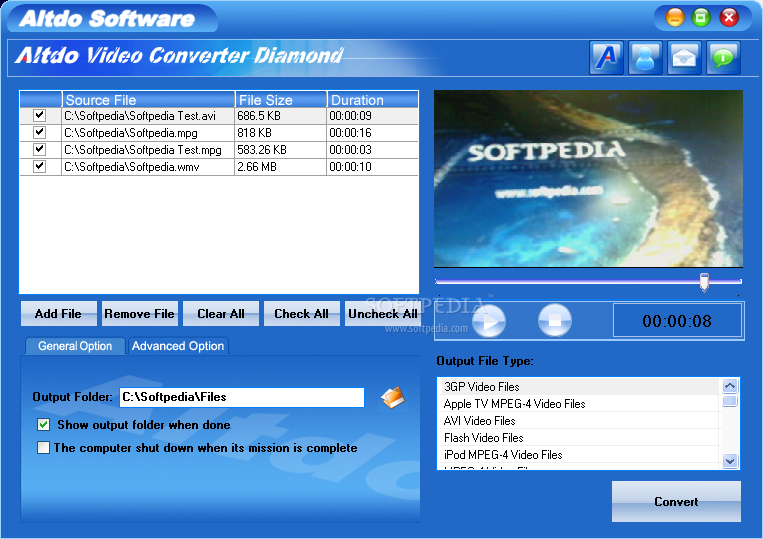763x539 pixels.
Task: Stop the video preview
Action: pyautogui.click(x=555, y=321)
